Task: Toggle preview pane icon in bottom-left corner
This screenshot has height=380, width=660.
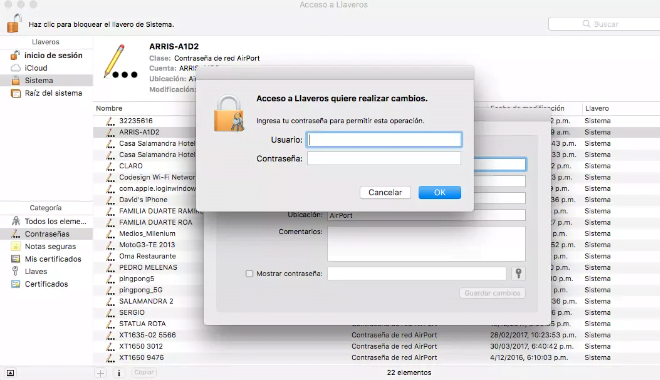Action: [x=11, y=373]
